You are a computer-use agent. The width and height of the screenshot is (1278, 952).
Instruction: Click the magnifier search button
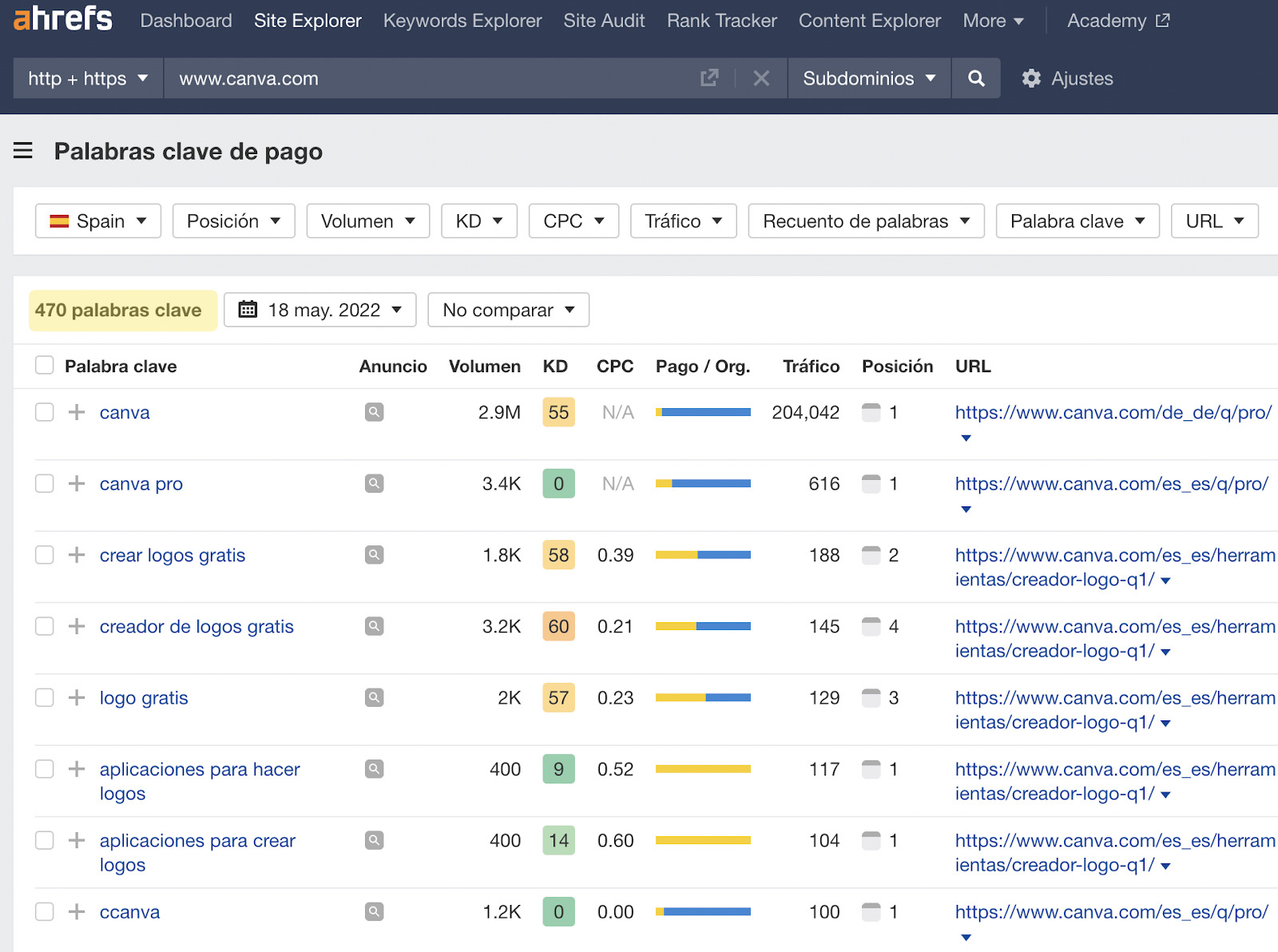976,78
